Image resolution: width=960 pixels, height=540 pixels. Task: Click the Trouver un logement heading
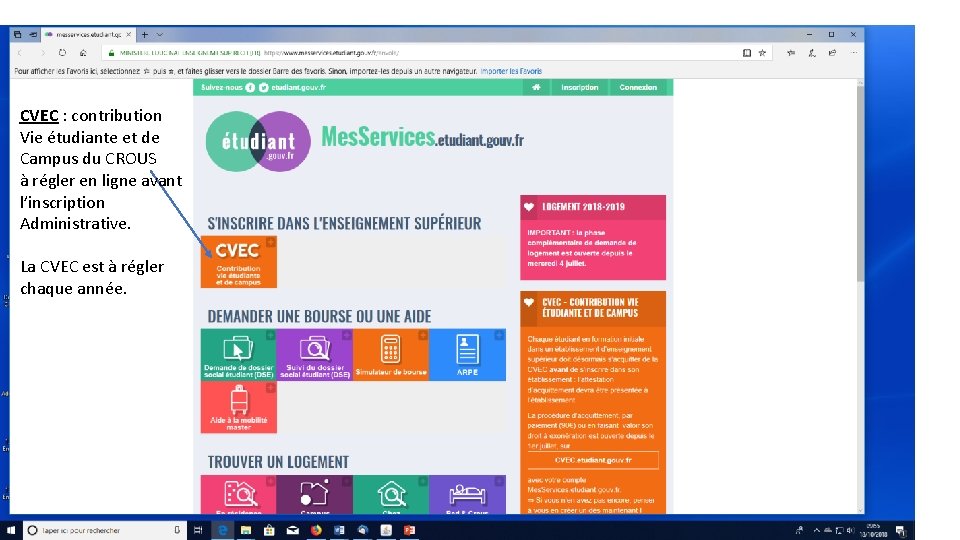click(x=278, y=462)
